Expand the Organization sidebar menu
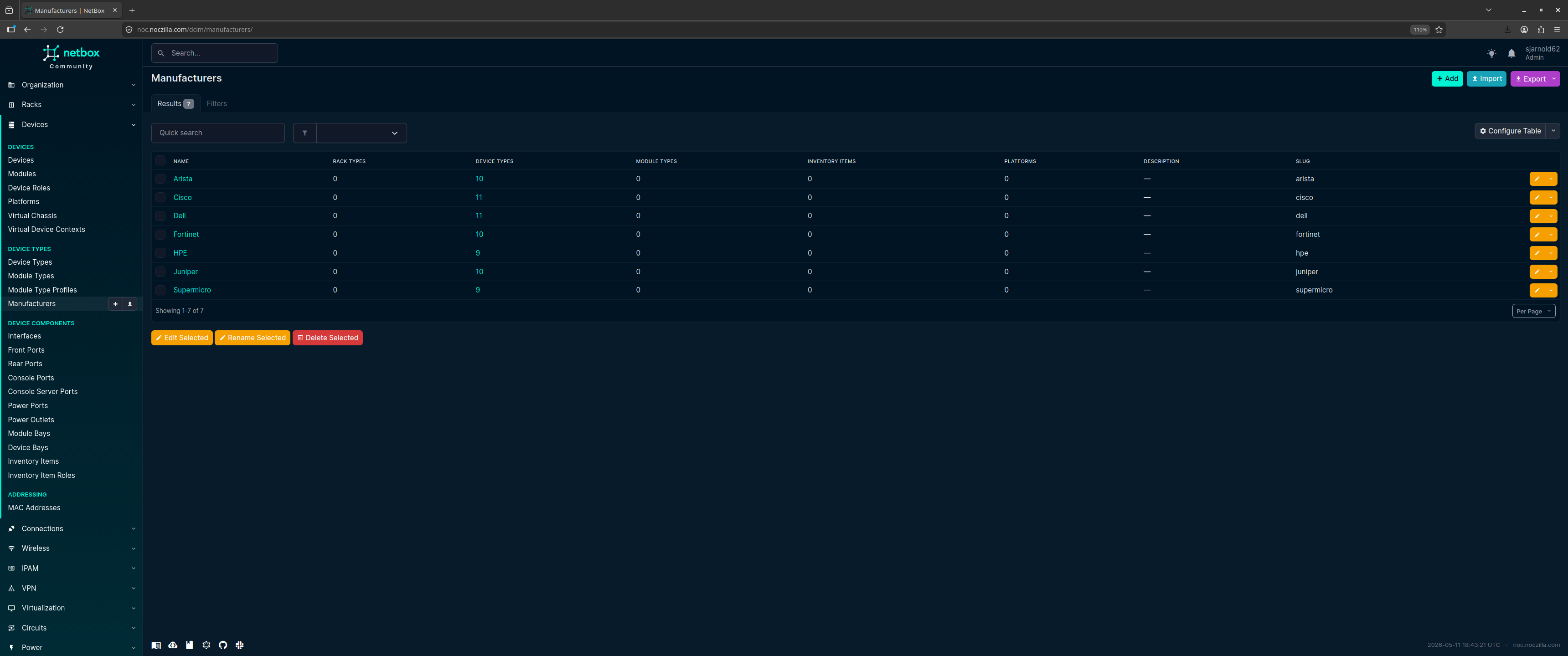The height and width of the screenshot is (656, 1568). pos(71,85)
